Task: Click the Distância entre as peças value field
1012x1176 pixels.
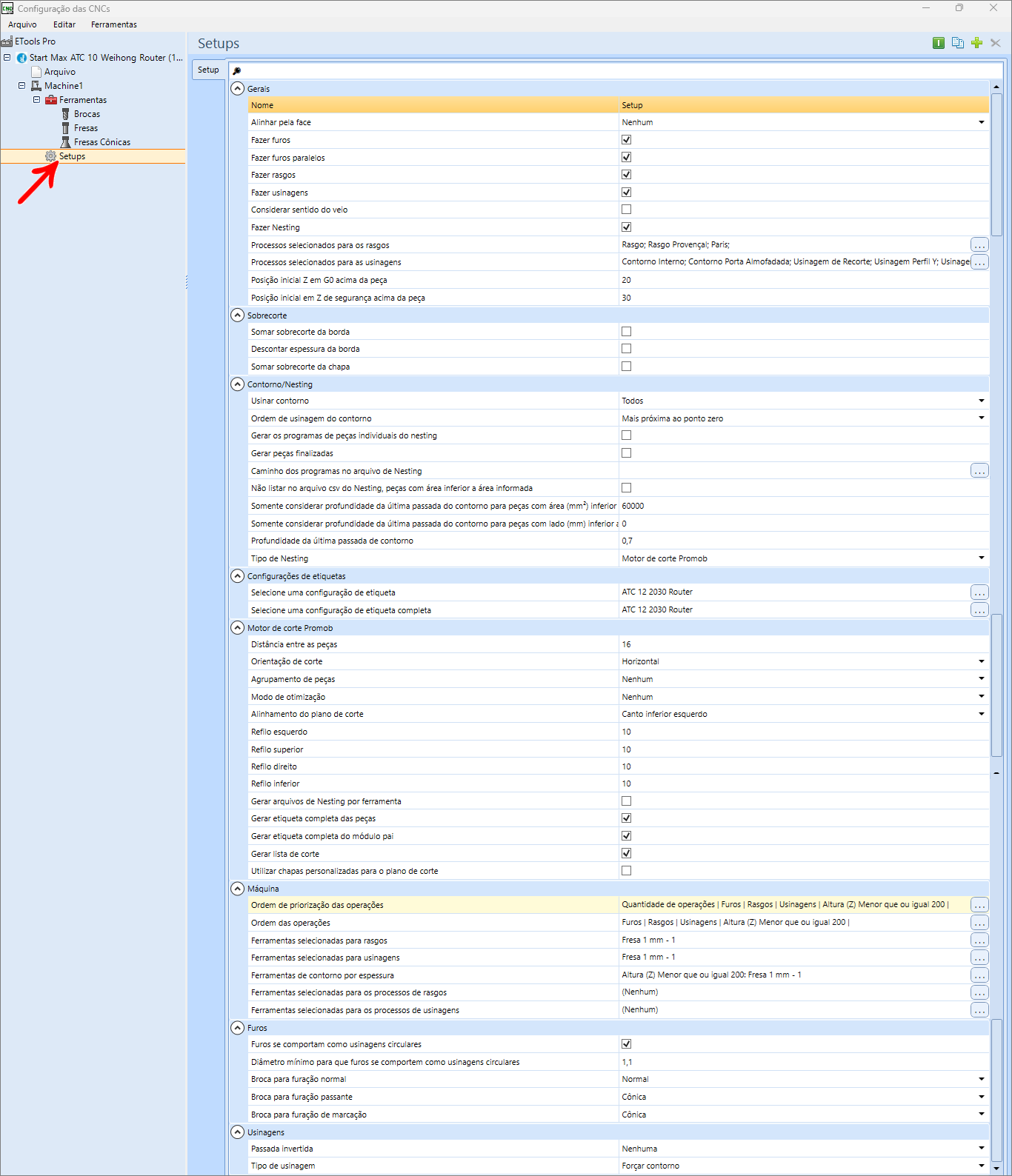Action: coord(804,644)
